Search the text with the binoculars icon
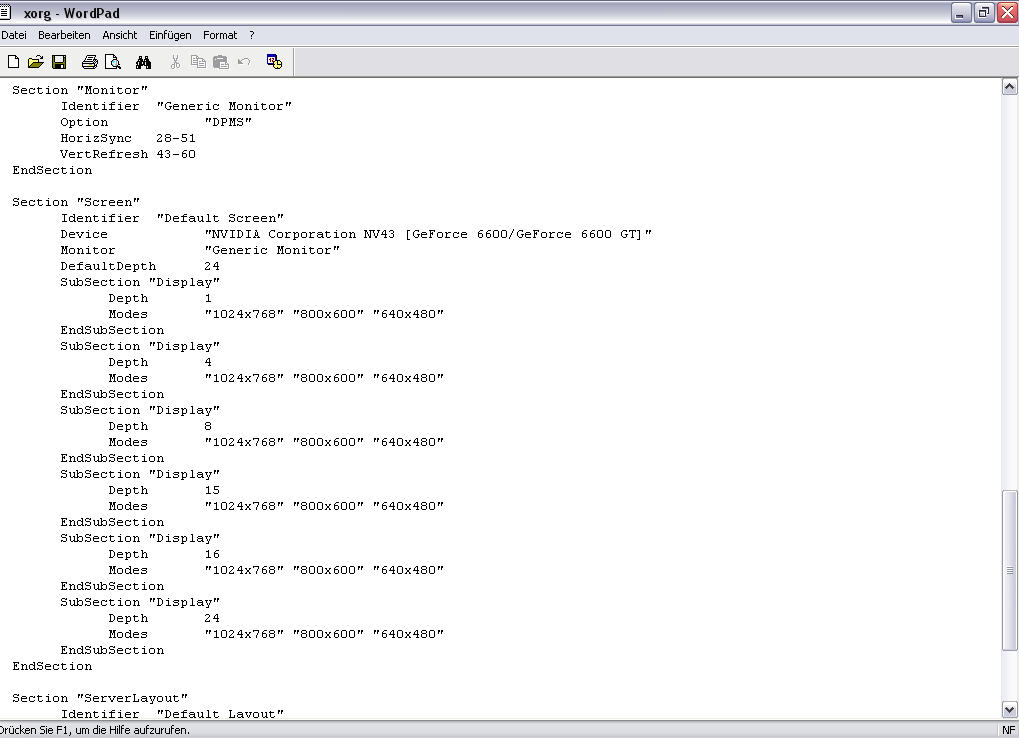This screenshot has height=738, width=1019. (x=144, y=62)
